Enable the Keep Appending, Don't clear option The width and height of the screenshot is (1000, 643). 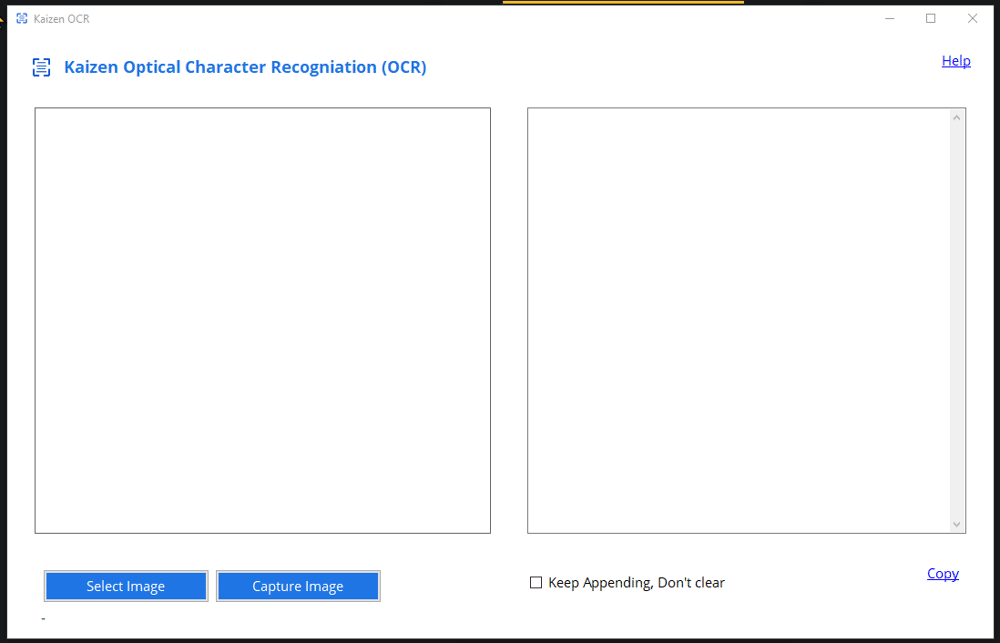(536, 582)
